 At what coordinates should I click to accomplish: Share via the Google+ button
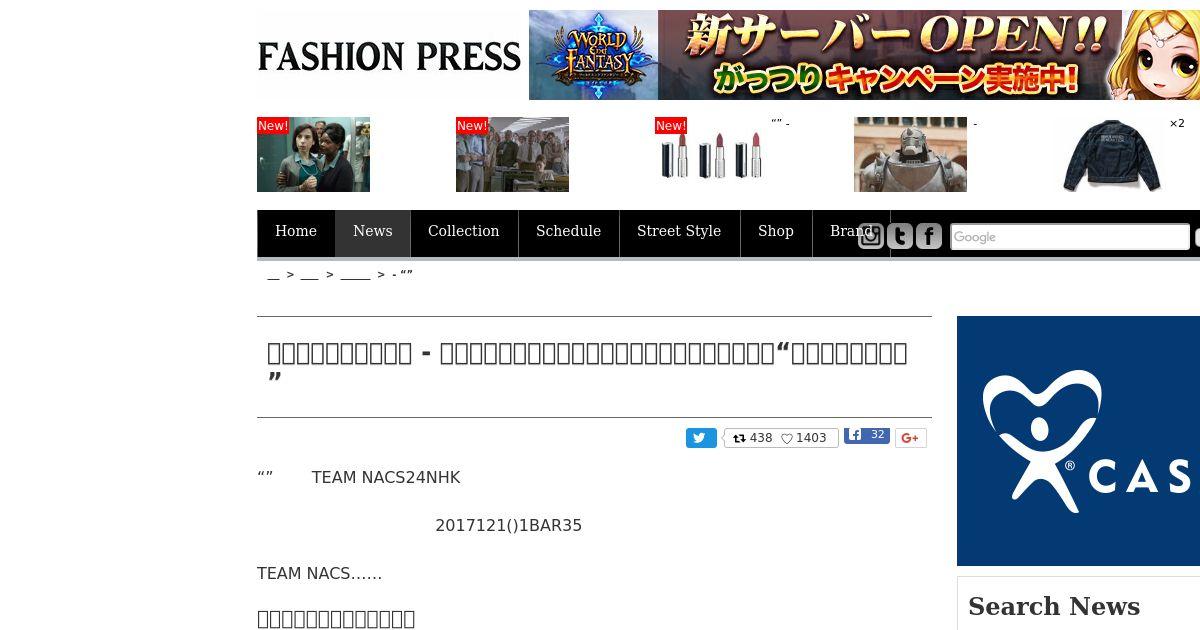coord(910,438)
